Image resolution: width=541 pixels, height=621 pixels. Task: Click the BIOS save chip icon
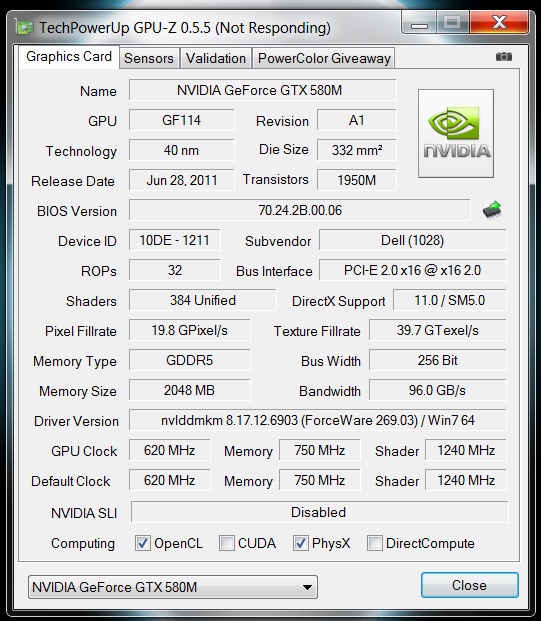[x=492, y=210]
